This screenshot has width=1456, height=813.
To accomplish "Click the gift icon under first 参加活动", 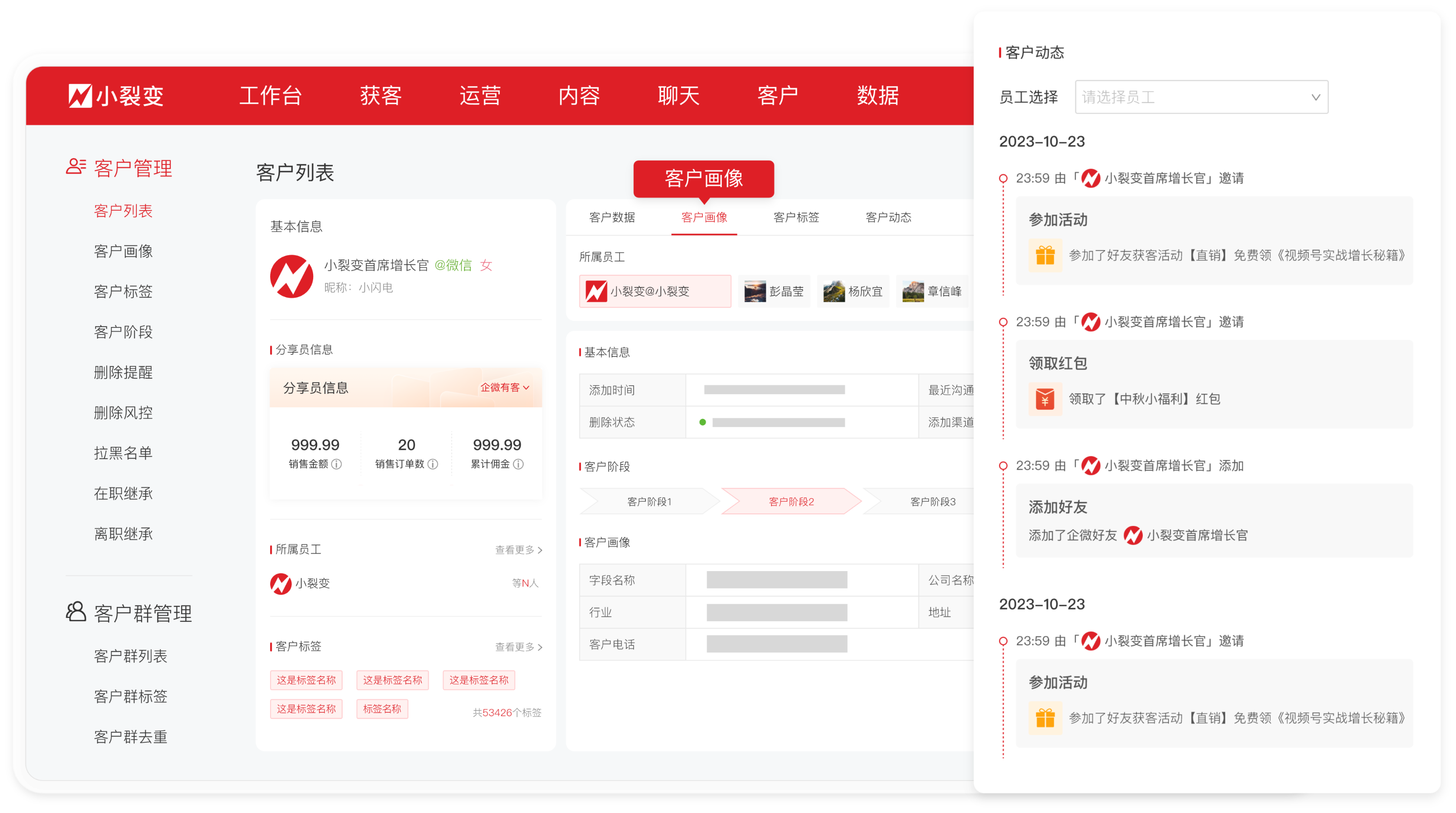I will 1045,255.
